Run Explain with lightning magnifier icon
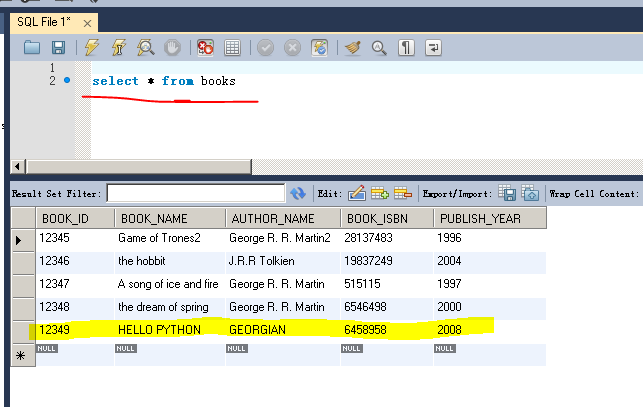This screenshot has width=643, height=407. click(146, 48)
